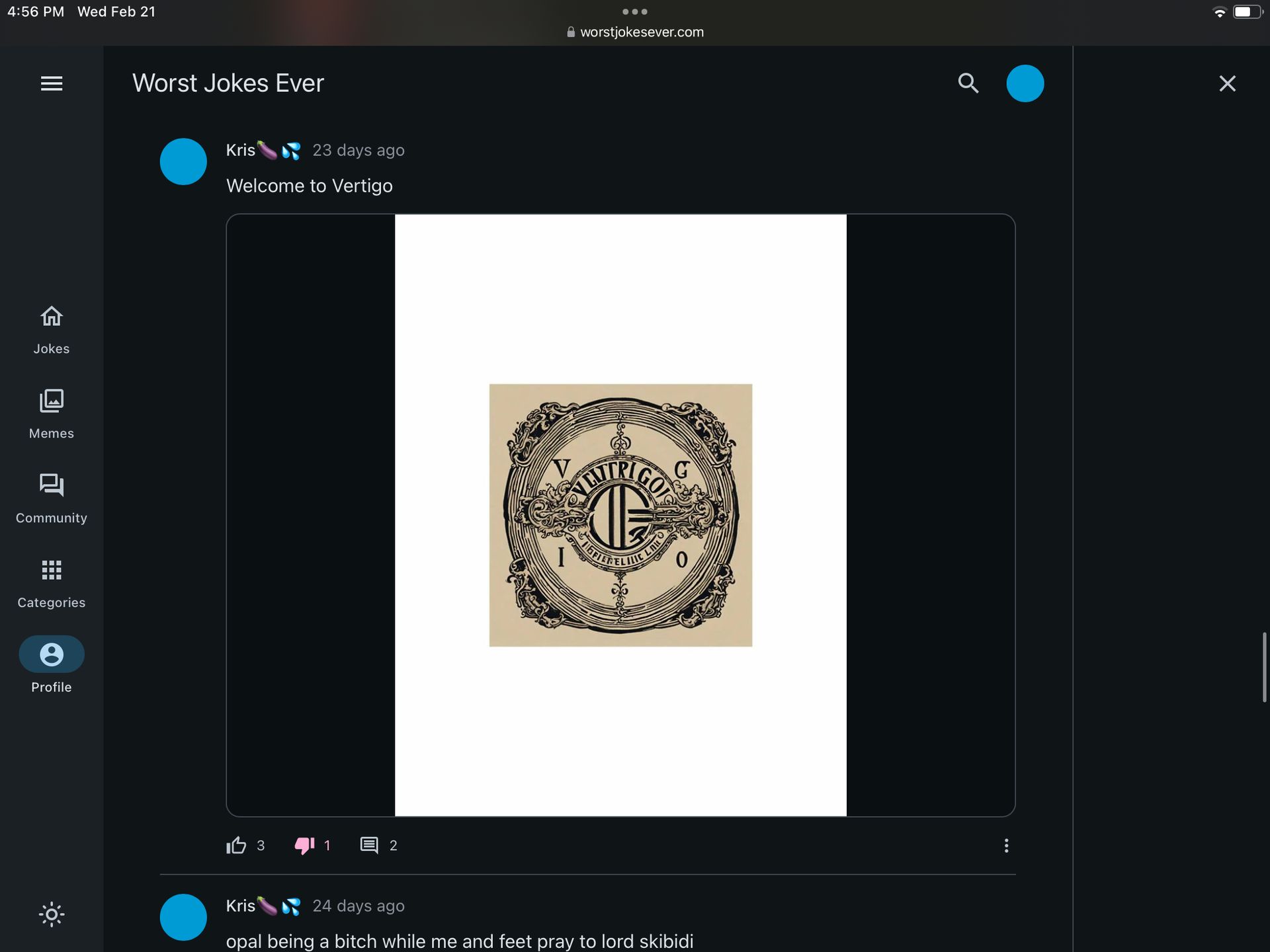Open the Community section
1270x952 pixels.
click(x=52, y=499)
